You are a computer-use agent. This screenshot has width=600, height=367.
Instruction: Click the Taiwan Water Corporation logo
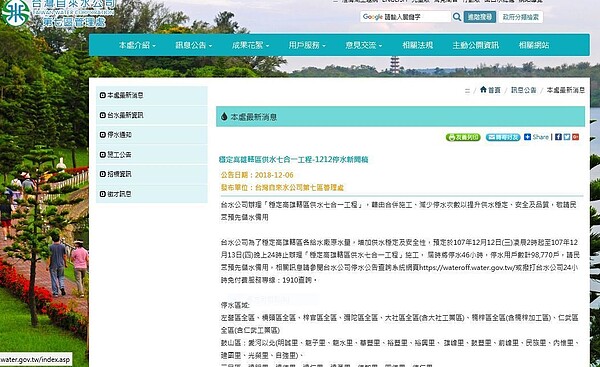coord(15,12)
